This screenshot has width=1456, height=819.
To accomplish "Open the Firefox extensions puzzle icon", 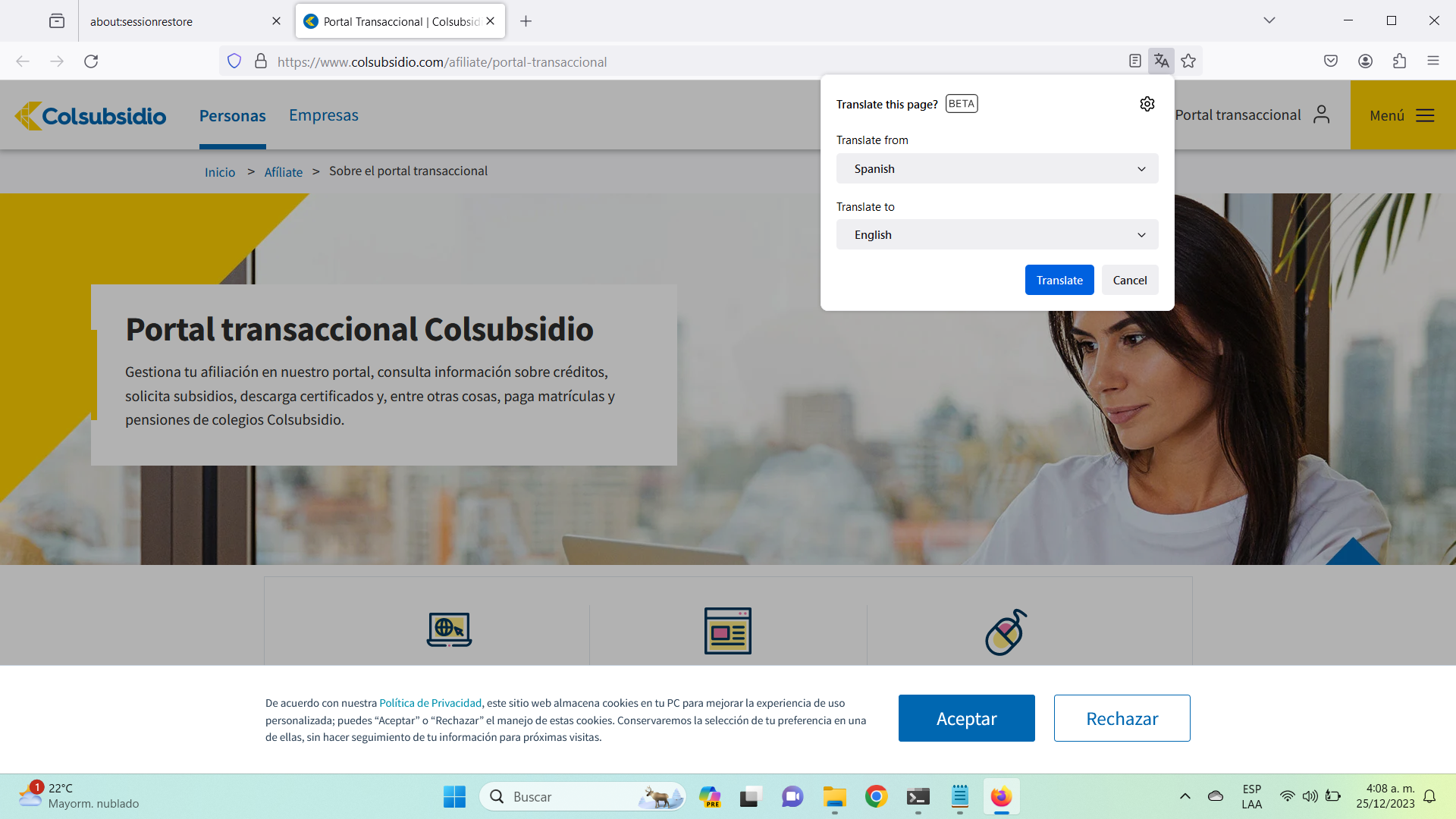I will [1399, 61].
